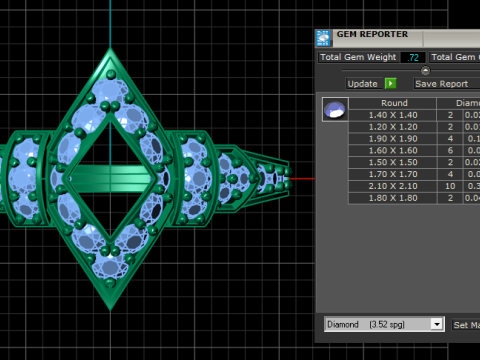This screenshot has height=360, width=480.
Task: Click the collapse handle on slider line
Action: point(425,70)
